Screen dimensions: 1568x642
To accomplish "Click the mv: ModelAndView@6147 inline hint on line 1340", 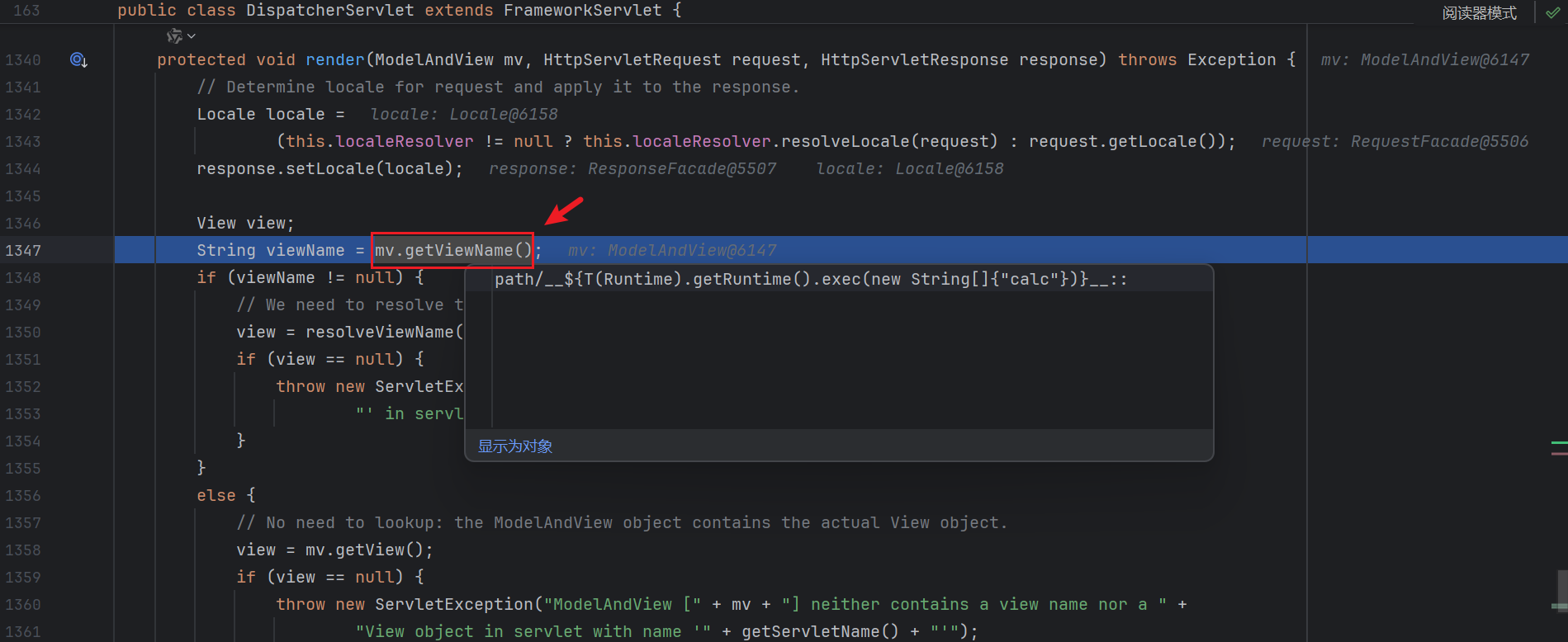I will tap(1424, 59).
